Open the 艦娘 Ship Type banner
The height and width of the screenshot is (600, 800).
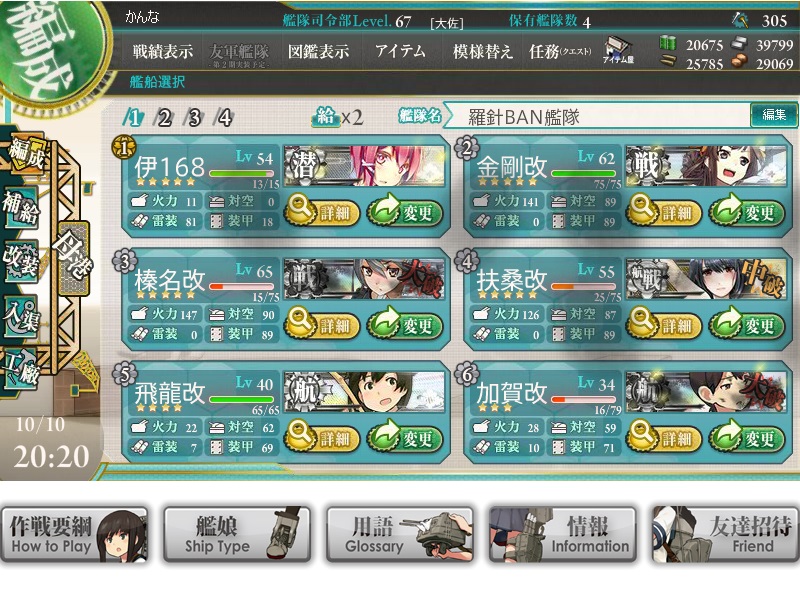pos(237,534)
